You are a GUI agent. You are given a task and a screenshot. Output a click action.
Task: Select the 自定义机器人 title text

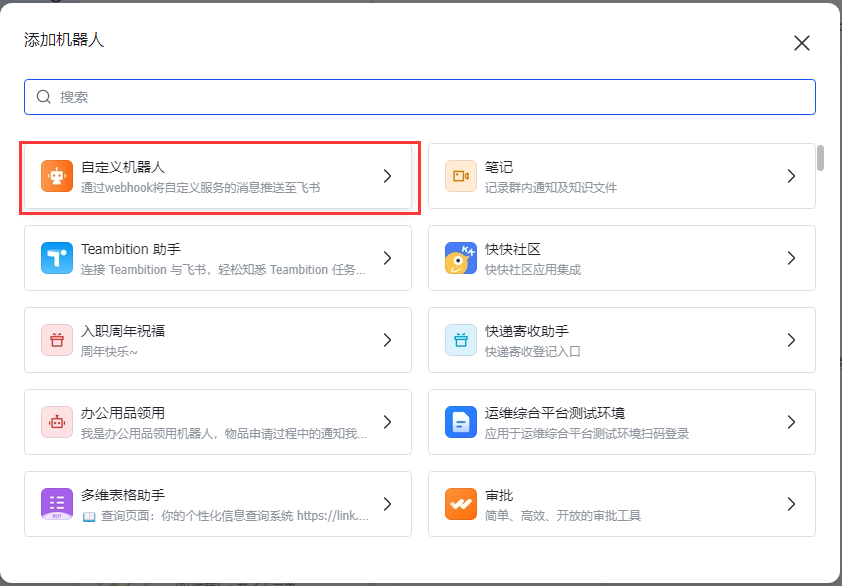(x=122, y=167)
